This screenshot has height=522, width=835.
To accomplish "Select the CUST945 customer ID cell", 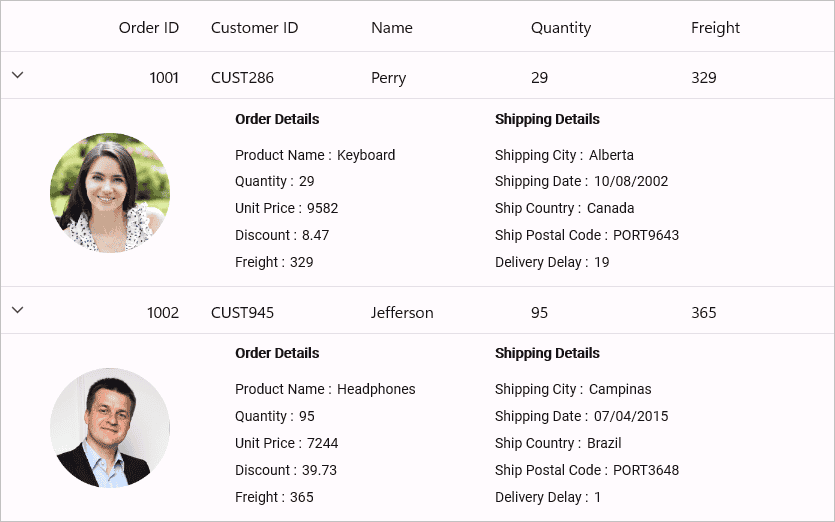I will click(242, 313).
